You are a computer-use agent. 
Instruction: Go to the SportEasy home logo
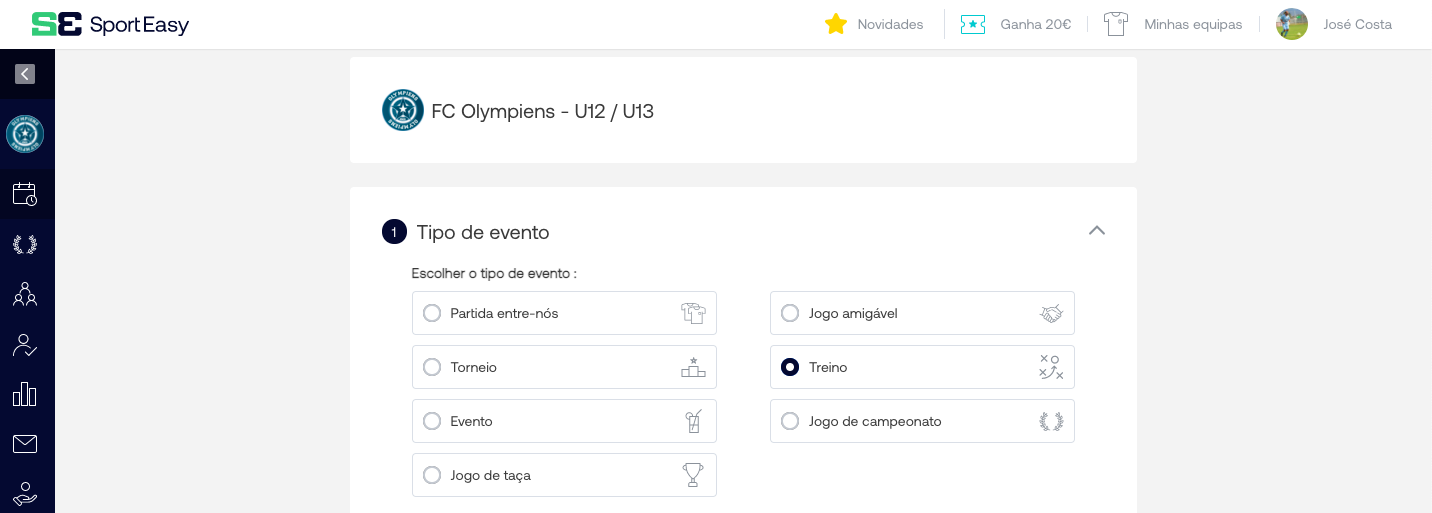click(110, 25)
